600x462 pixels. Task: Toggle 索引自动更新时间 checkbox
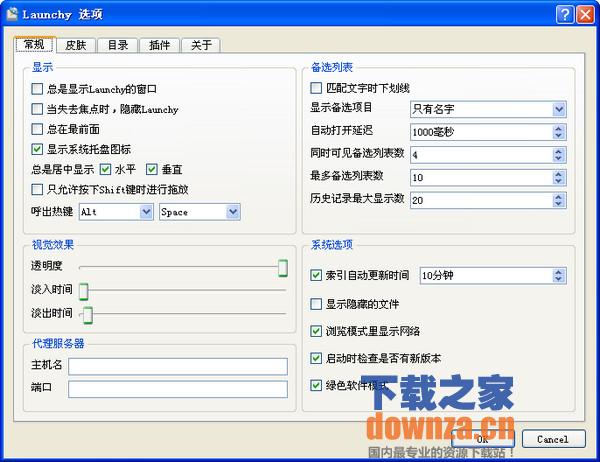pyautogui.click(x=316, y=275)
